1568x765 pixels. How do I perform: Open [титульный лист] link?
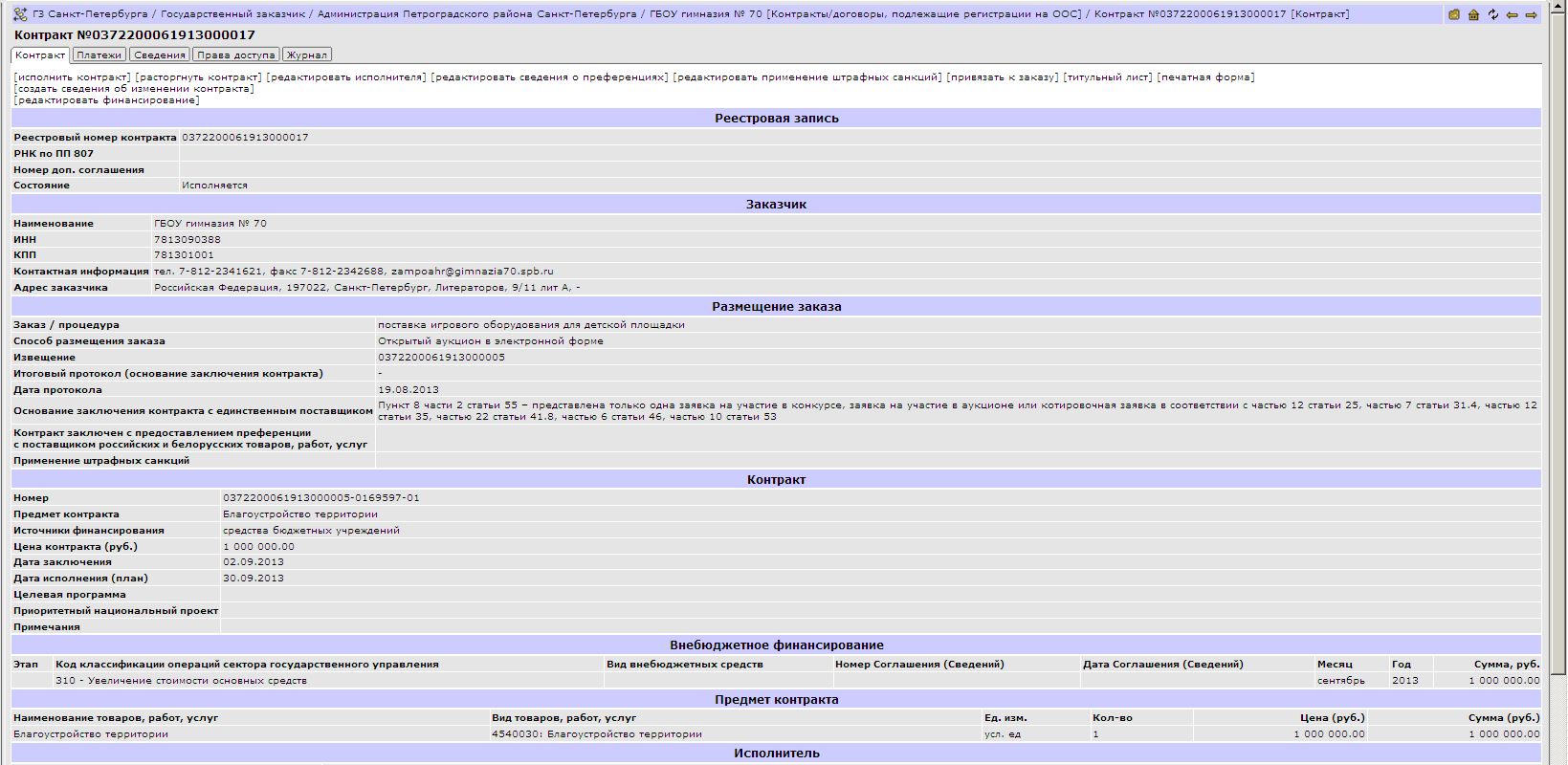[x=1108, y=77]
